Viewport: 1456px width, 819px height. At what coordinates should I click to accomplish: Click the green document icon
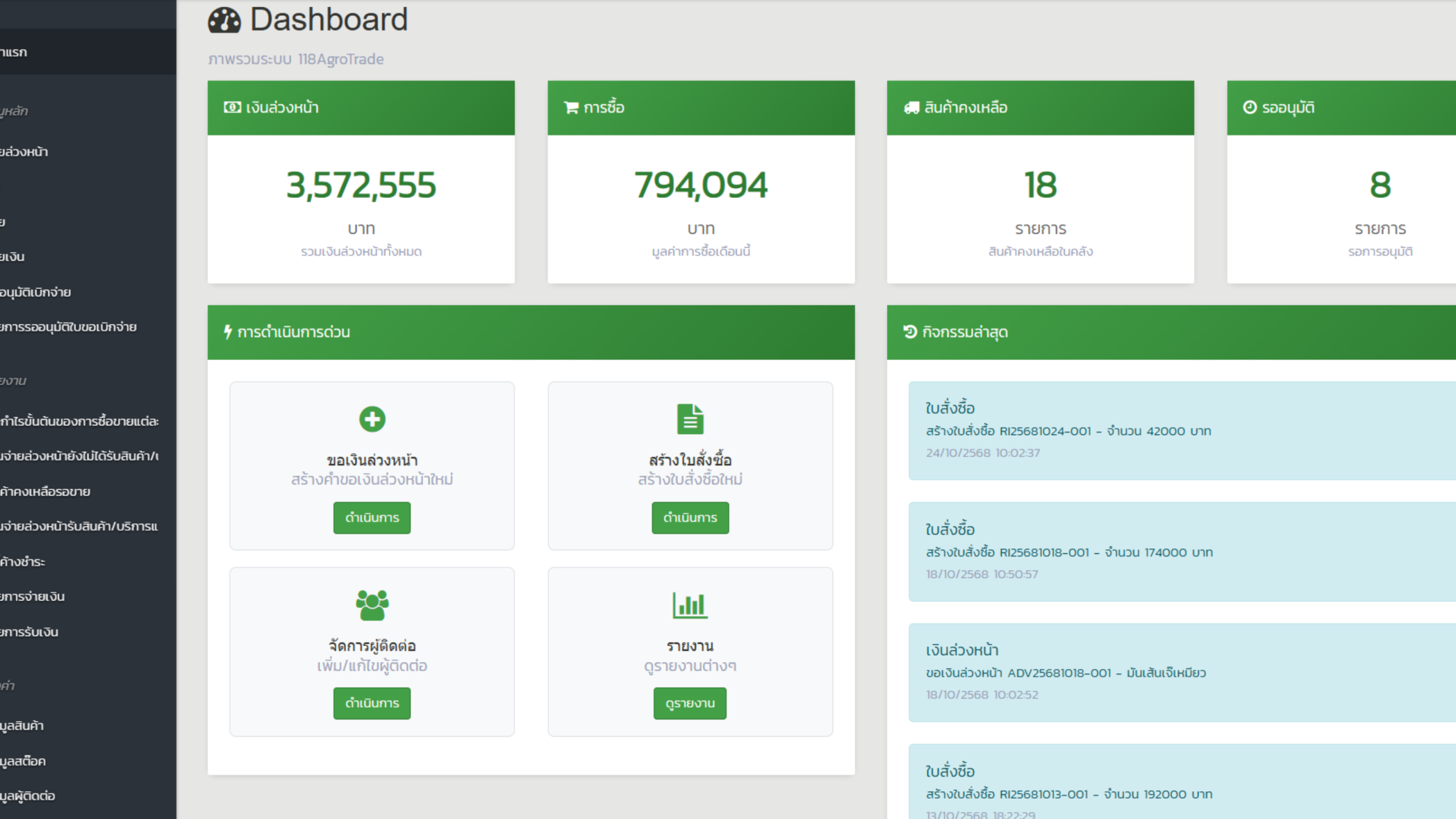click(690, 419)
